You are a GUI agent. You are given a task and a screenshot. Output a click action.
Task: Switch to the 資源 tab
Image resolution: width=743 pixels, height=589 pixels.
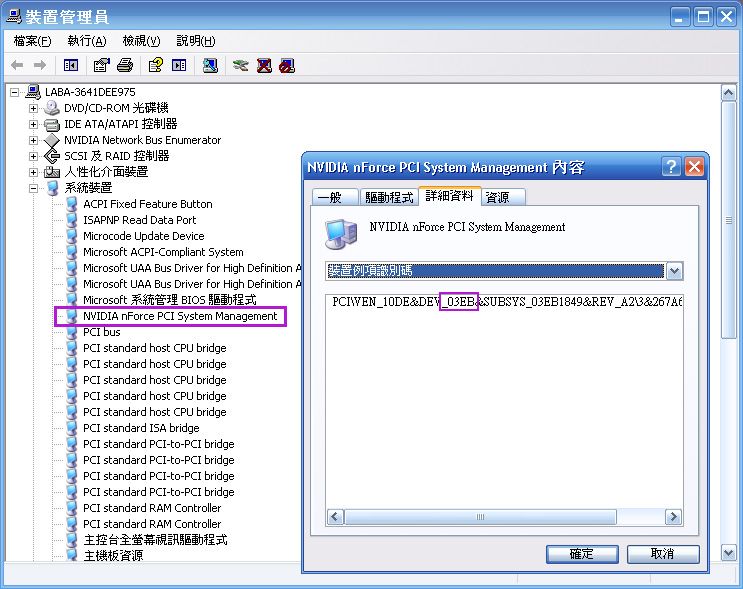503,197
